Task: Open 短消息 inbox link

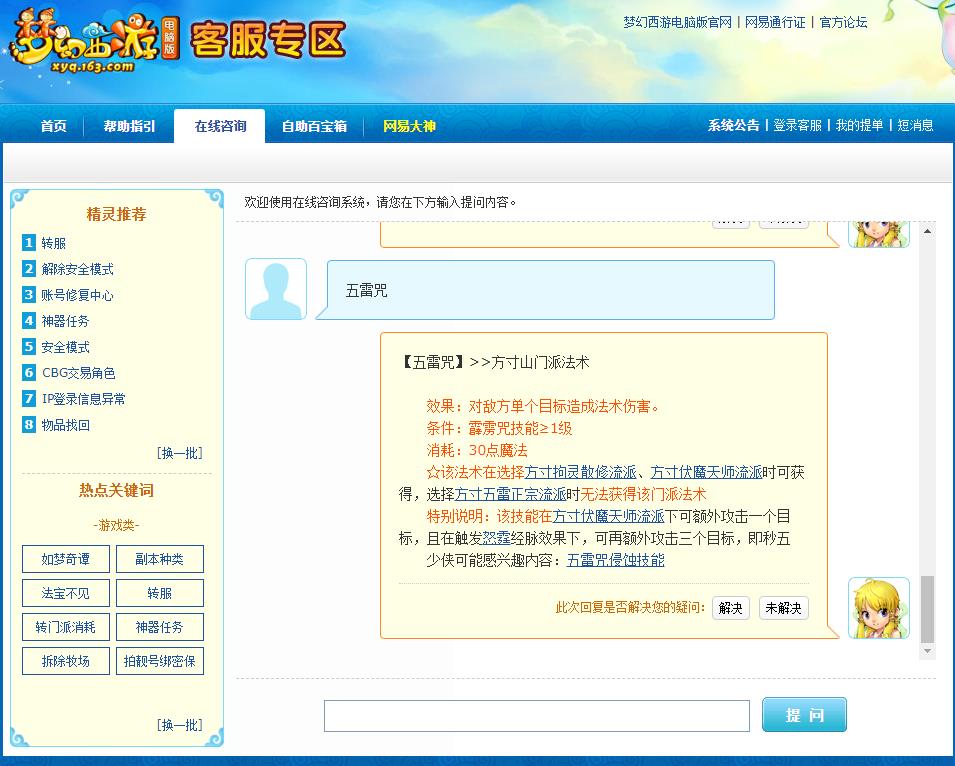Action: [x=915, y=125]
